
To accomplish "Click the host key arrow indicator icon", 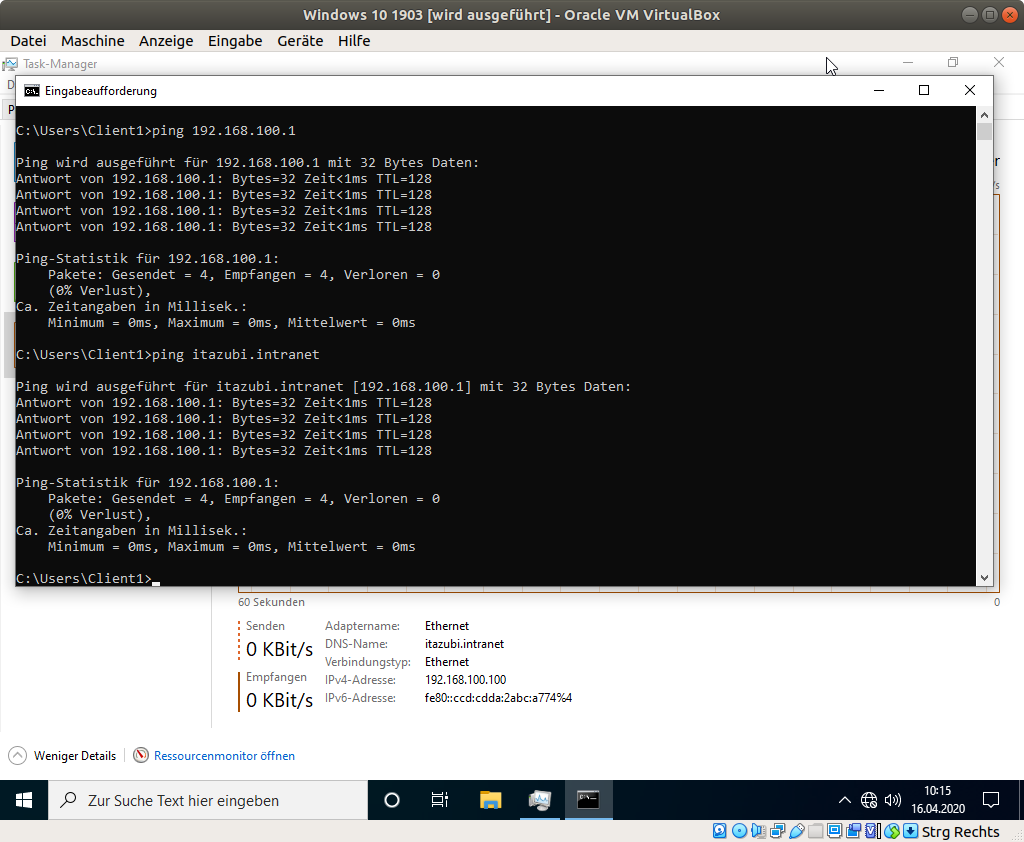I will coord(910,831).
